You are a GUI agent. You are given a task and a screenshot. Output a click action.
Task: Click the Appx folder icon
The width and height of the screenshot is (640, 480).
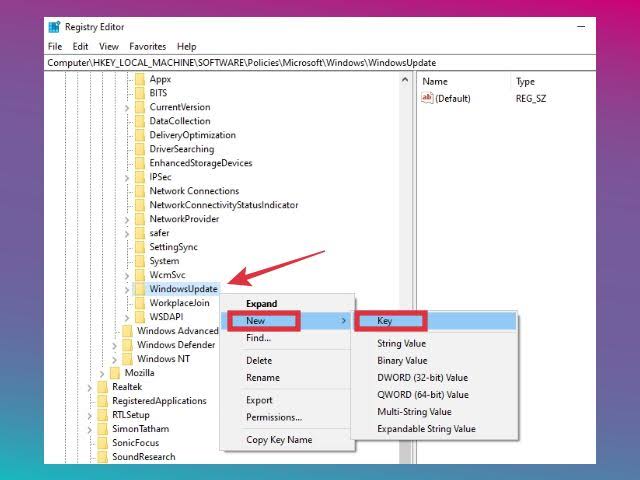tap(140, 79)
